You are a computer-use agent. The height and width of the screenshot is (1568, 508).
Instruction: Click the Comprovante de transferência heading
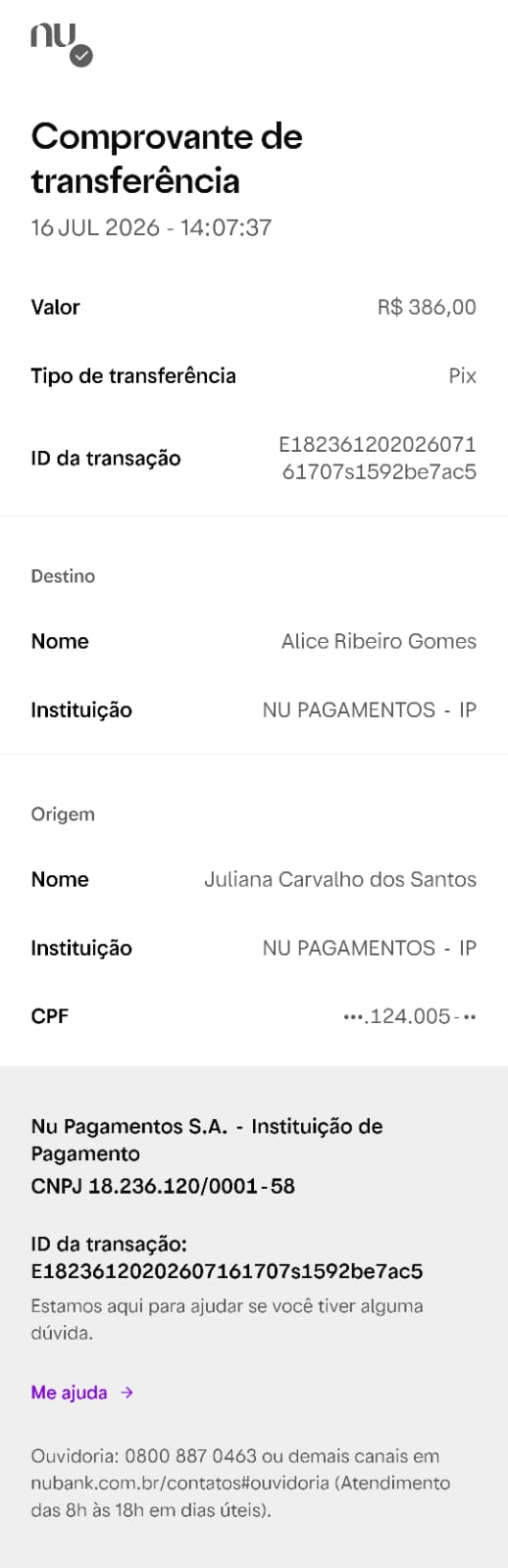pyautogui.click(x=167, y=158)
